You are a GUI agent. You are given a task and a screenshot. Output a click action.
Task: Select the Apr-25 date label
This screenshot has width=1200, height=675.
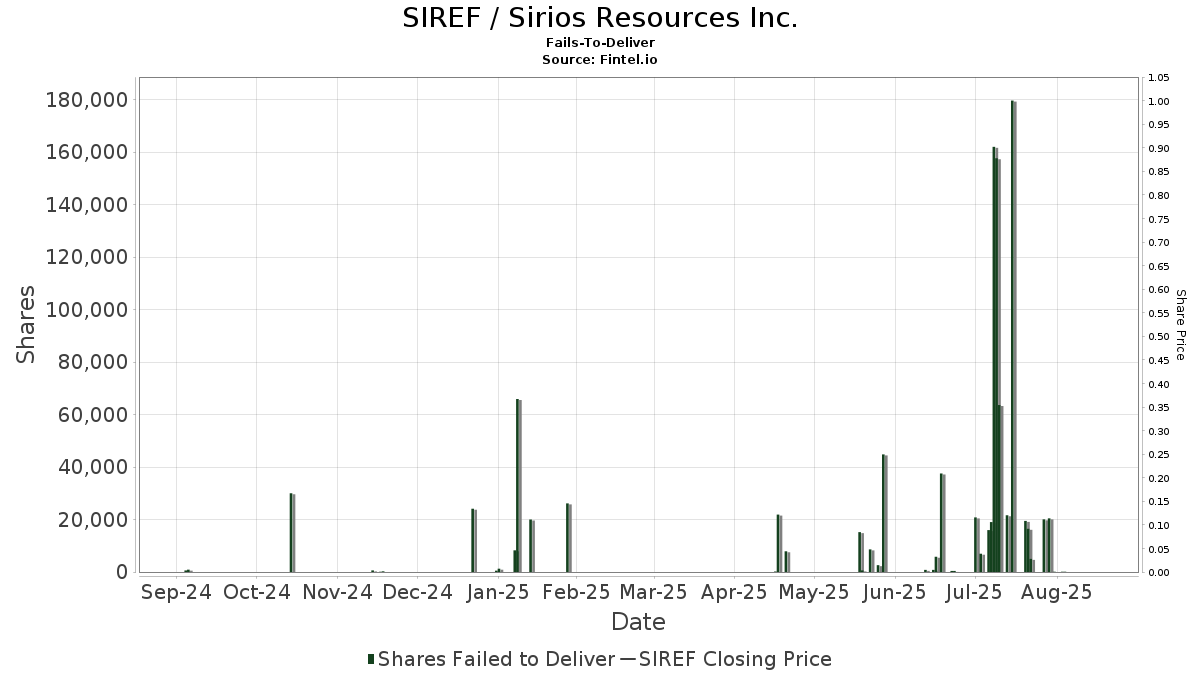pyautogui.click(x=733, y=592)
